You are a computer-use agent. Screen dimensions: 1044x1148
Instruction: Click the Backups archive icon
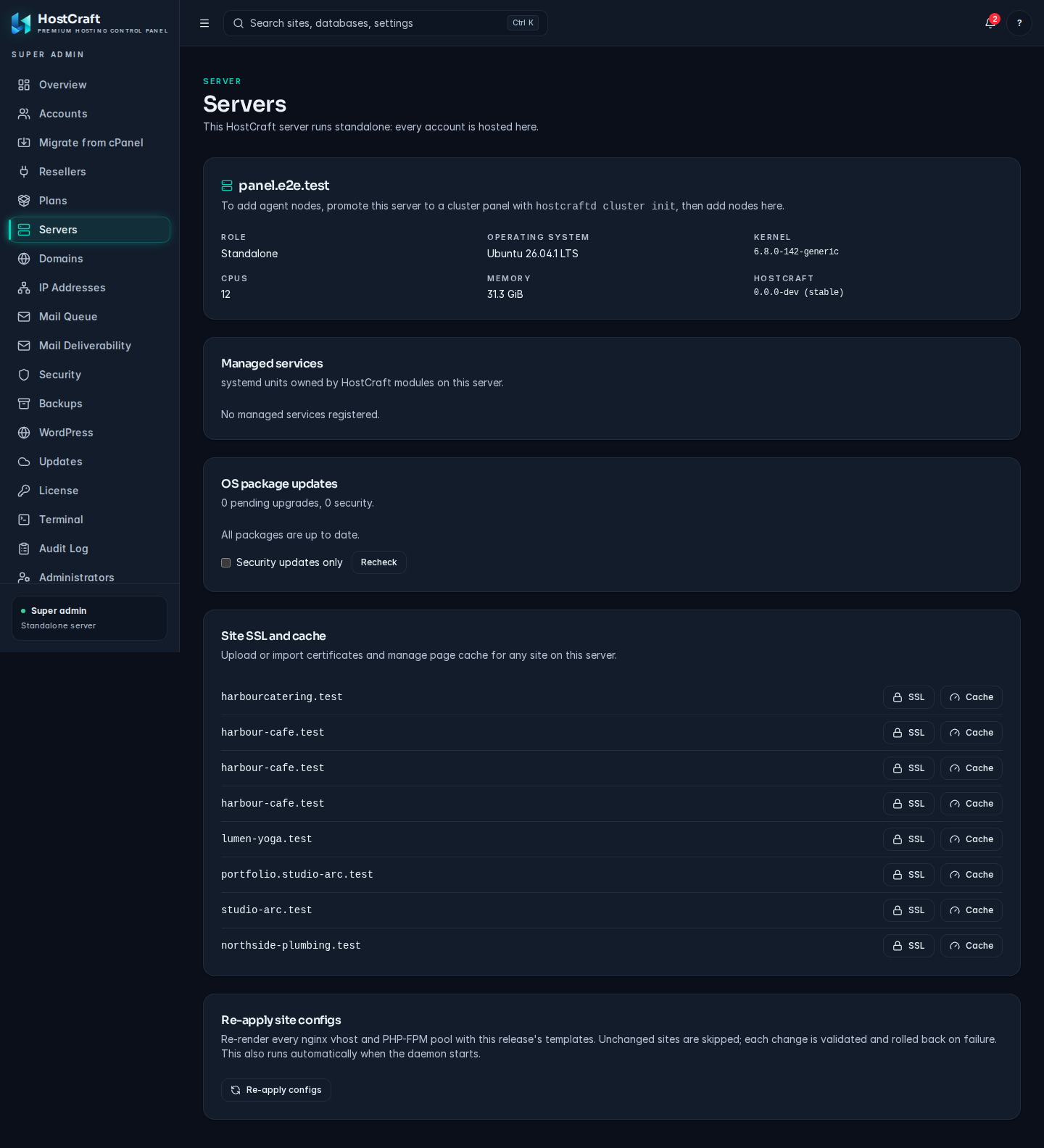point(24,404)
